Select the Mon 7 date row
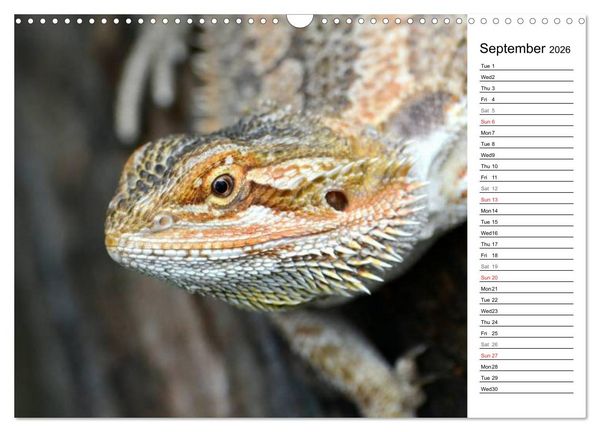Viewport: 600px width, 432px height. [527, 133]
